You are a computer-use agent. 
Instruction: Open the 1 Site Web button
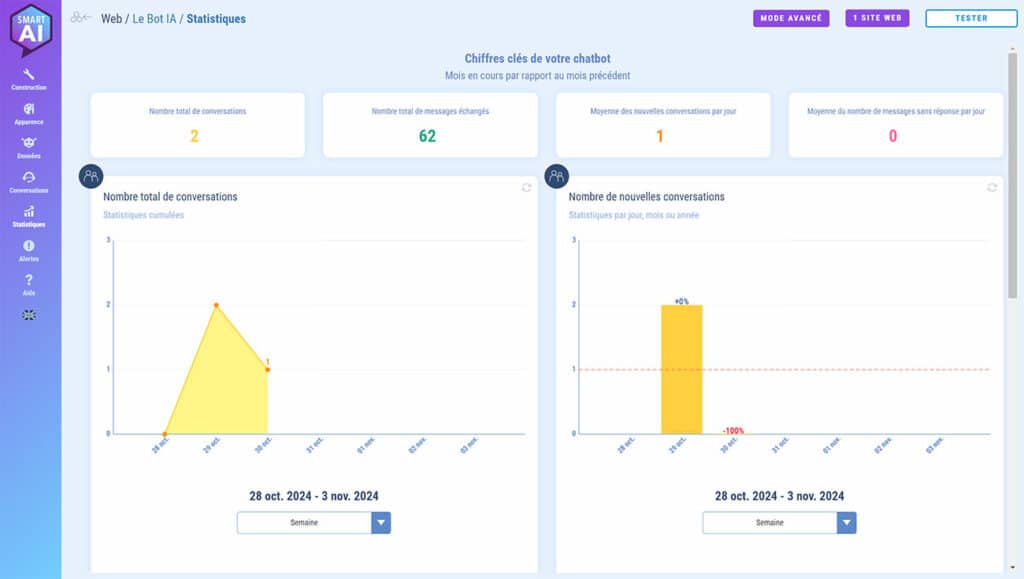coord(877,18)
